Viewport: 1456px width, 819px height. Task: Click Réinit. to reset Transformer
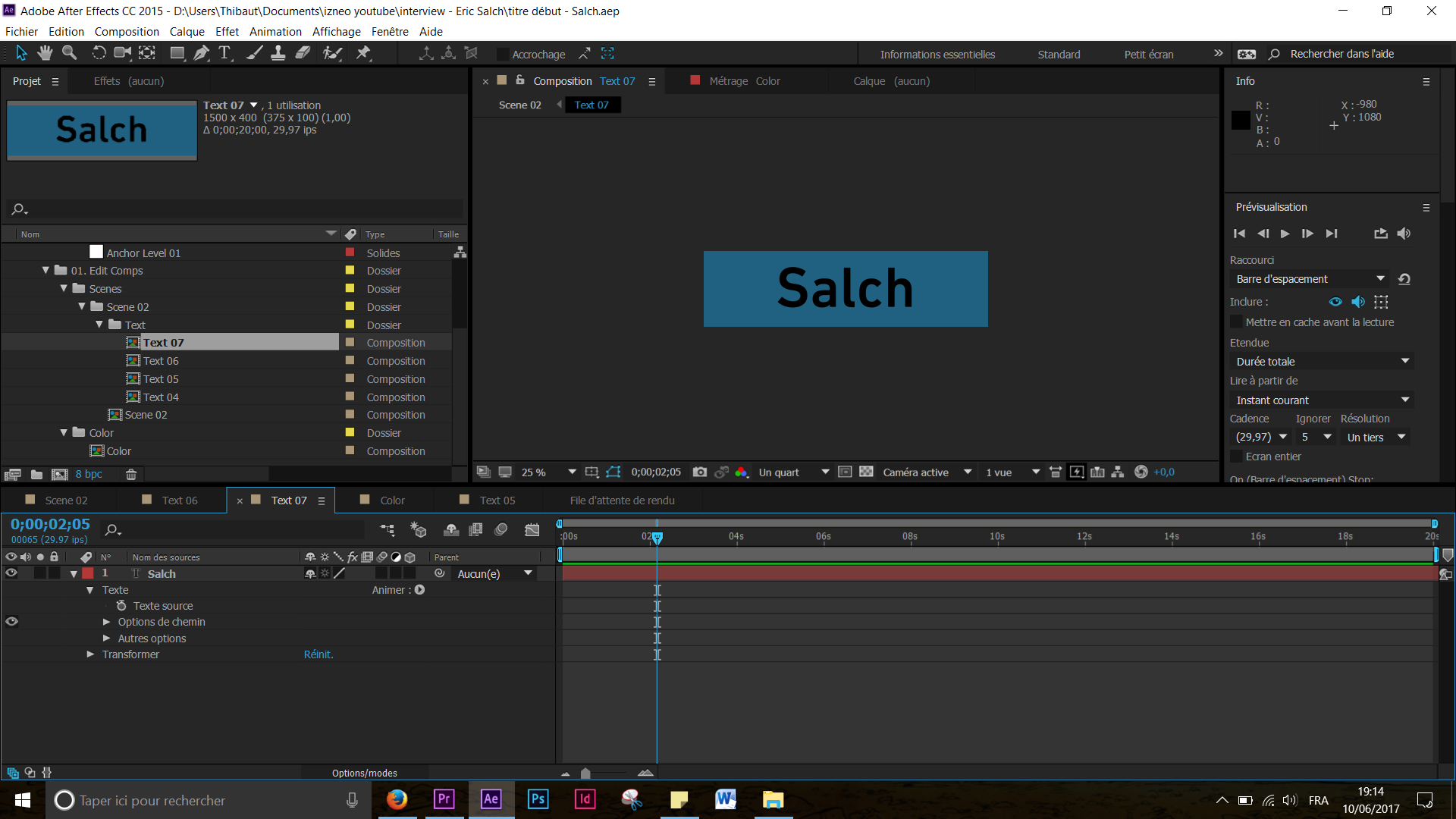coord(318,654)
